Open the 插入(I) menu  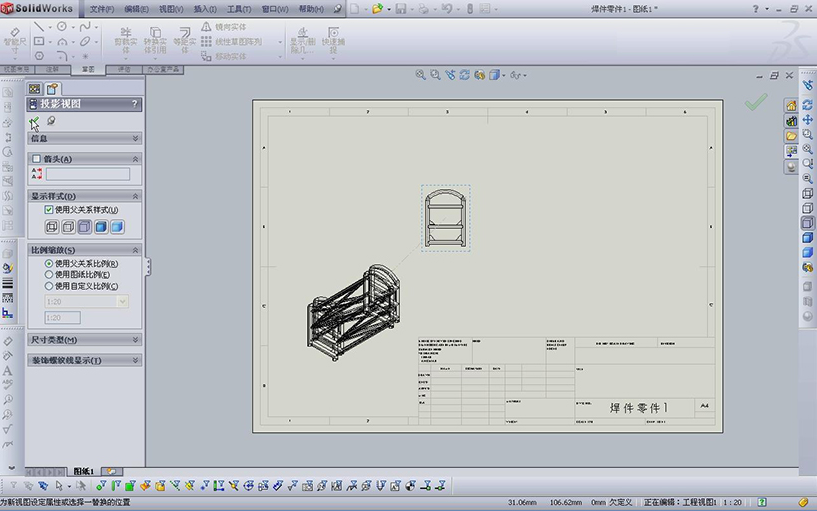(x=205, y=9)
